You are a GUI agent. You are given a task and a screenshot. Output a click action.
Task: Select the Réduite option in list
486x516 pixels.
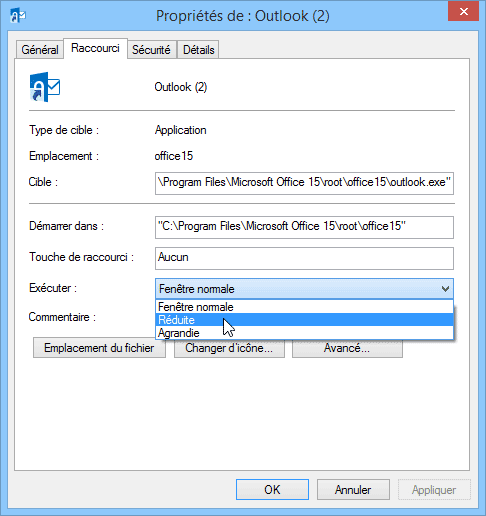304,320
